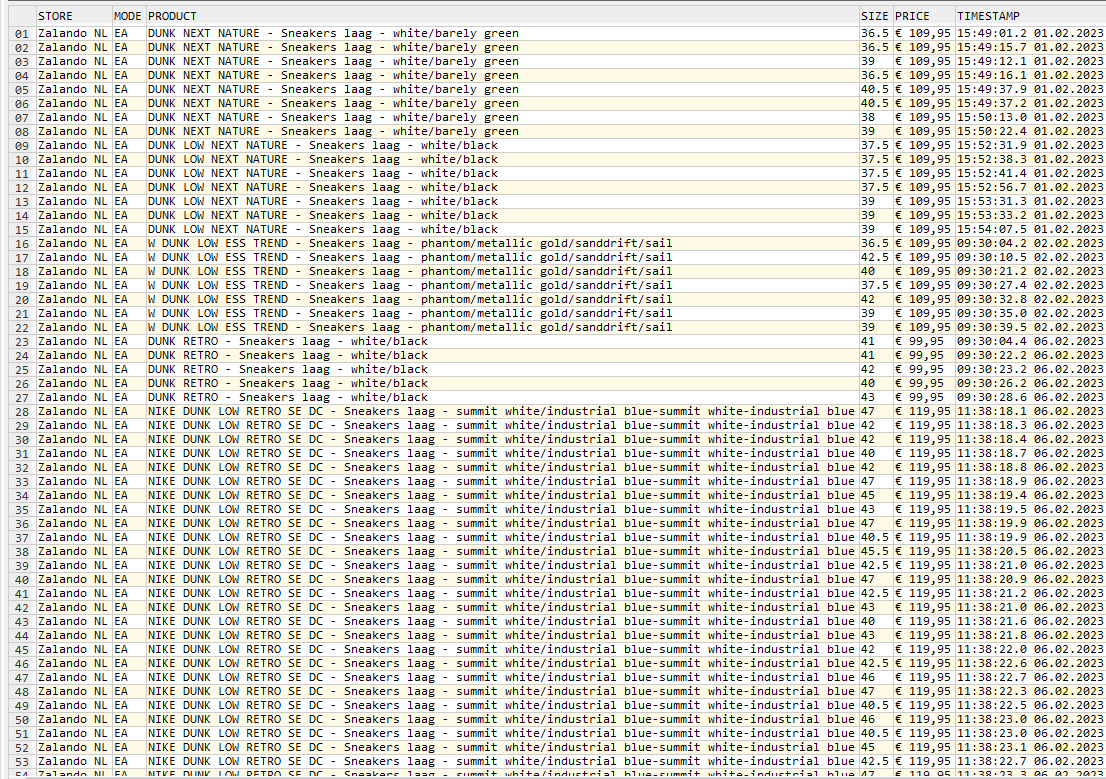Image resolution: width=1106 pixels, height=779 pixels.
Task: Click timestamp 15:54:07.5 01.02.2023
Action: click(1030, 229)
